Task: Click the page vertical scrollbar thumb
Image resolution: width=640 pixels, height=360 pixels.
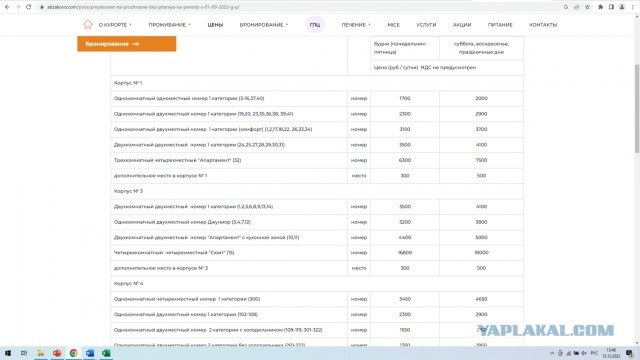Action: point(637,108)
